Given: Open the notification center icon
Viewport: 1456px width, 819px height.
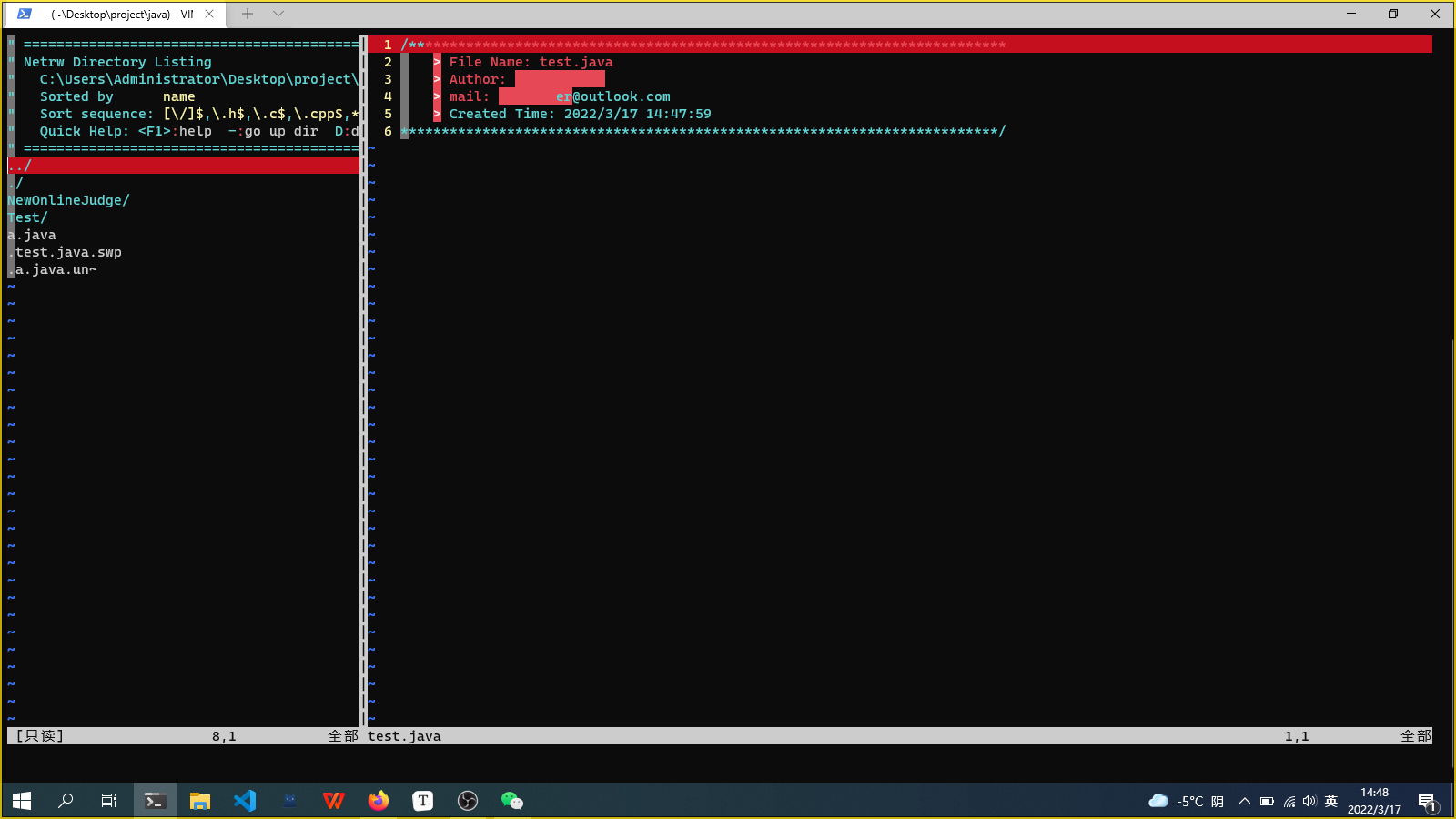Looking at the screenshot, I should 1428,802.
